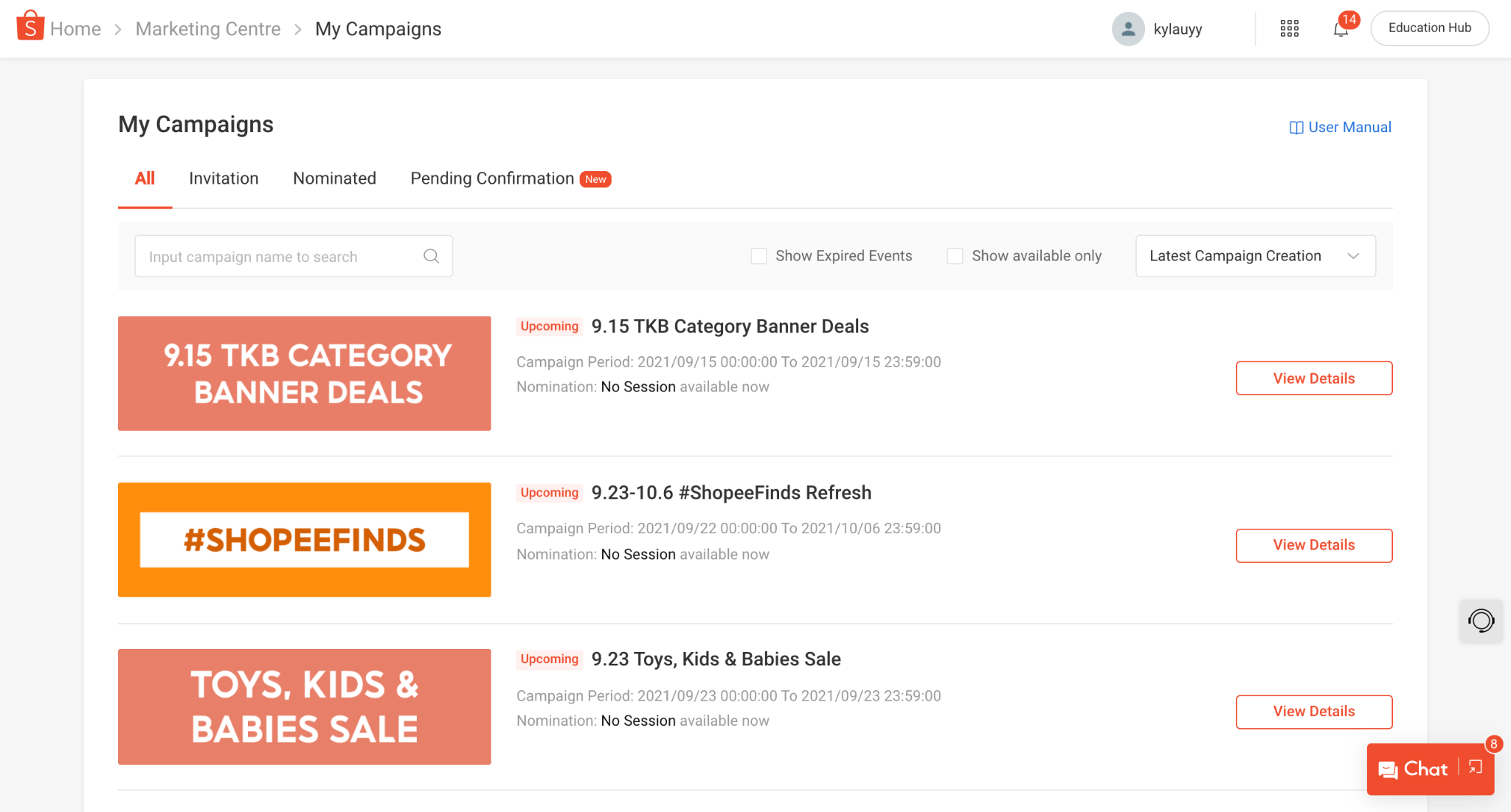Image resolution: width=1511 pixels, height=812 pixels.
Task: Open the customer support headset icon
Action: point(1481,620)
